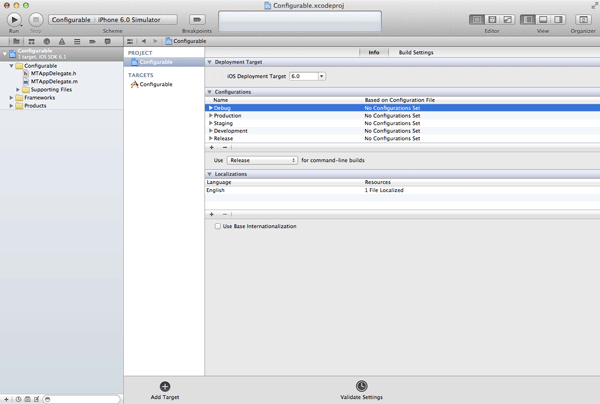The width and height of the screenshot is (600, 404).
Task: Show the Issue navigator icon
Action: click(62, 41)
